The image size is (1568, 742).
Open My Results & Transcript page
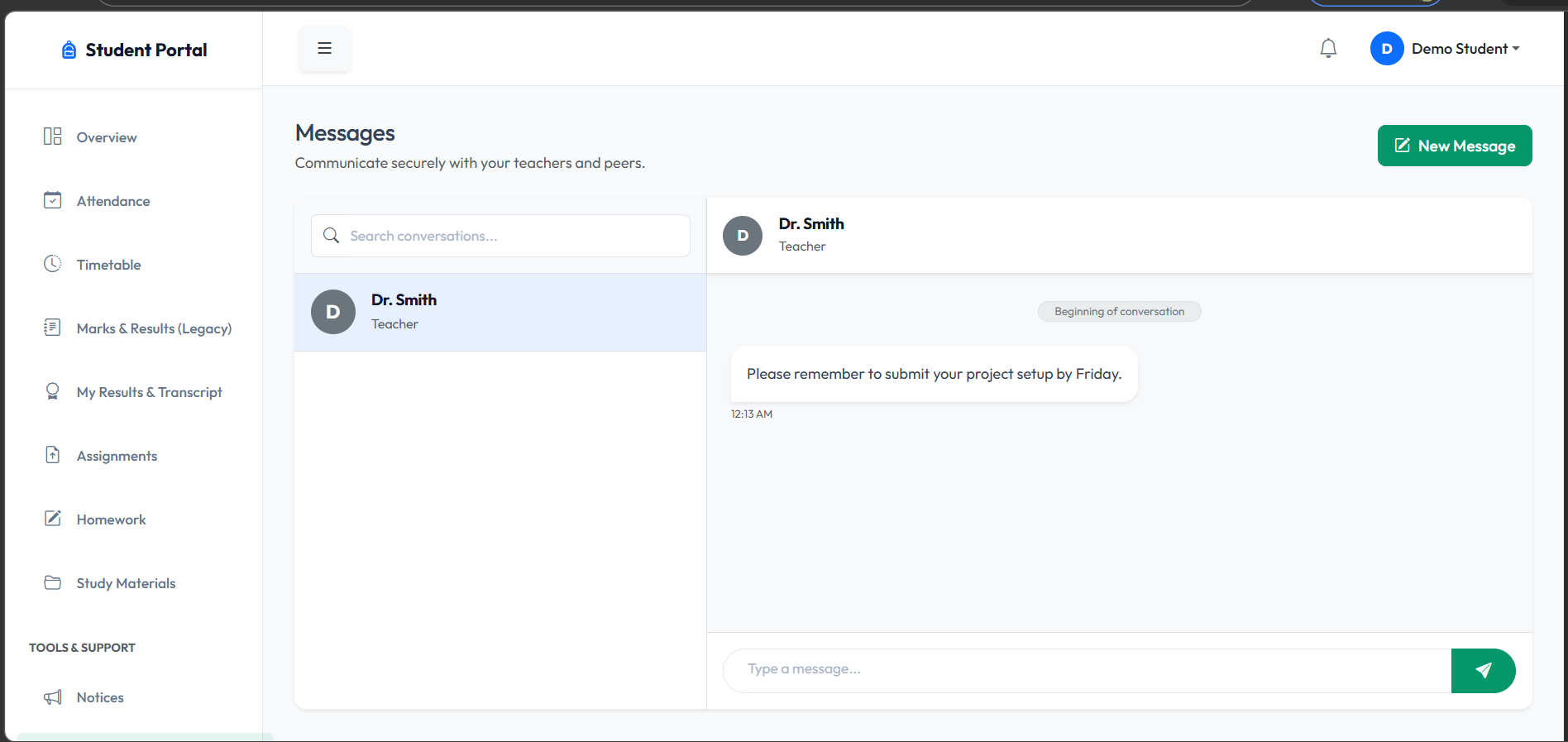coord(149,391)
